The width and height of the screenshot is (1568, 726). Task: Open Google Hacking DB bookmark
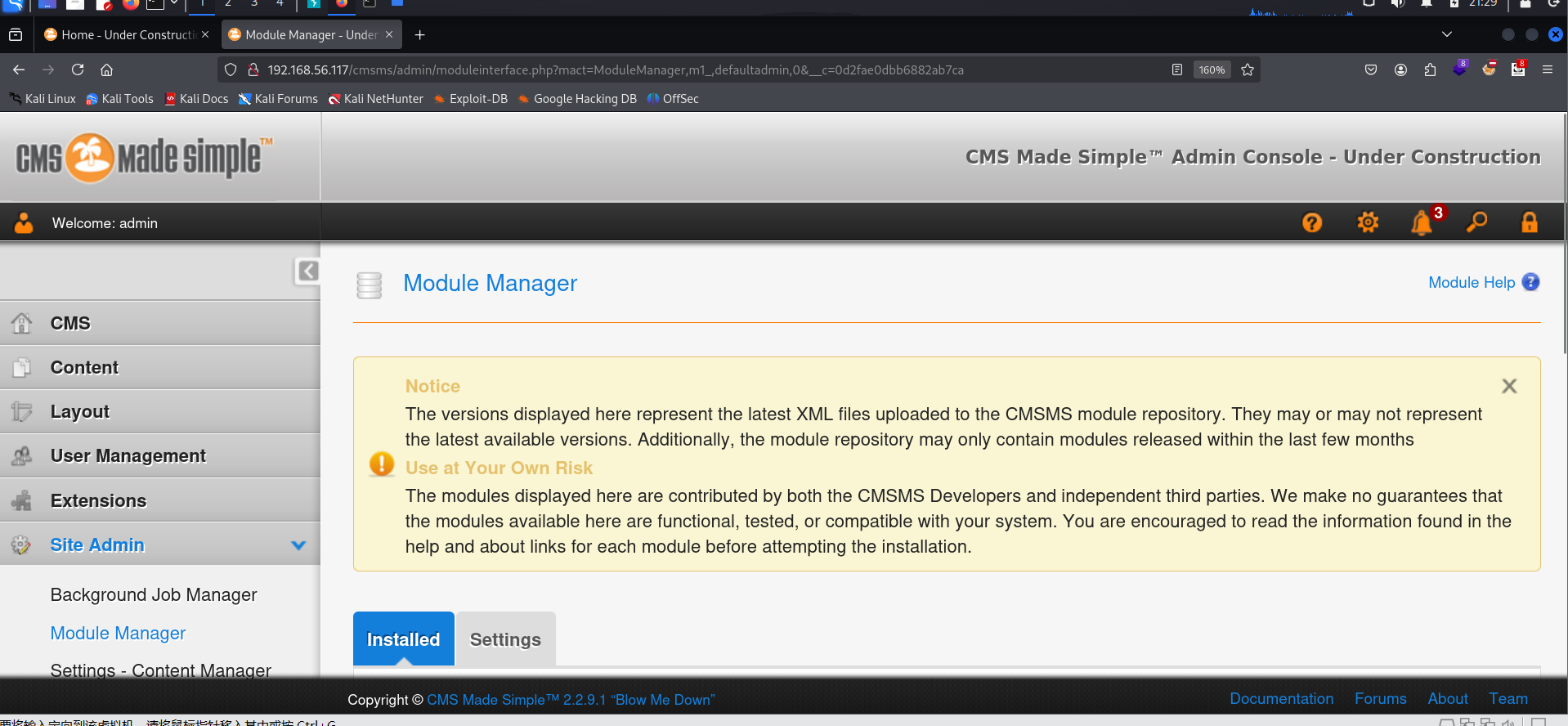pos(578,99)
